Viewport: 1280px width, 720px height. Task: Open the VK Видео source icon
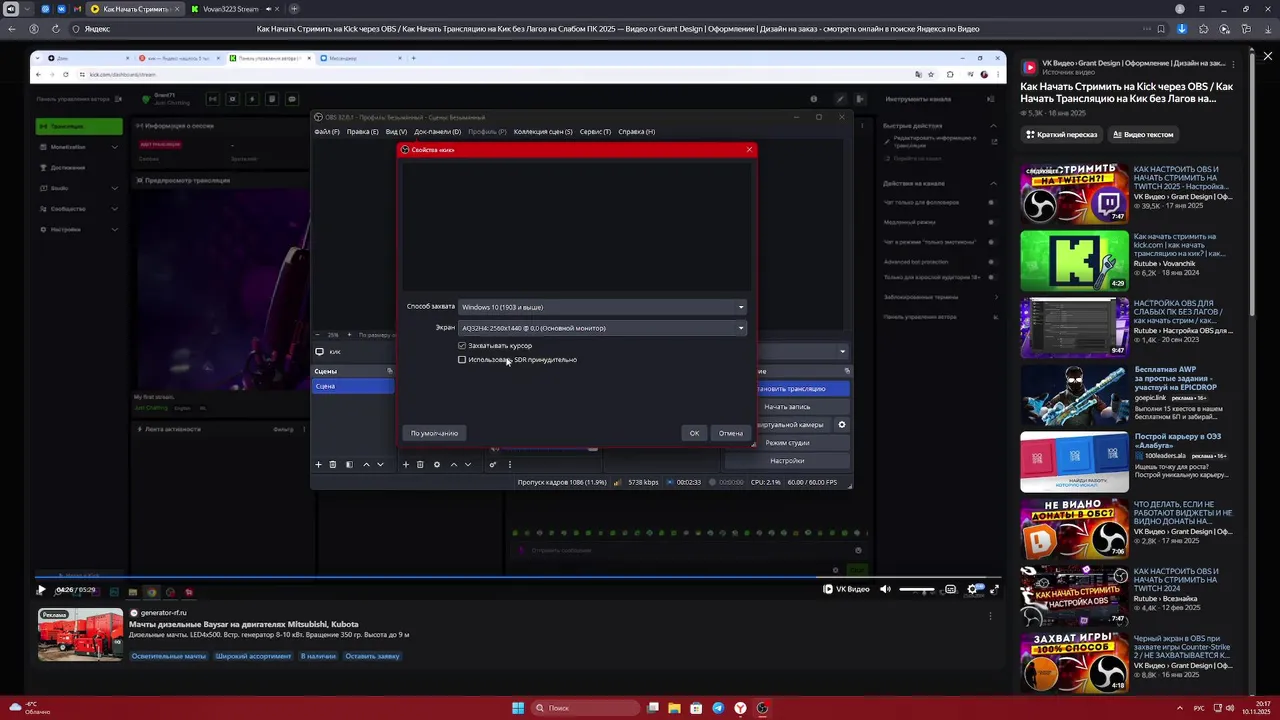[1029, 67]
